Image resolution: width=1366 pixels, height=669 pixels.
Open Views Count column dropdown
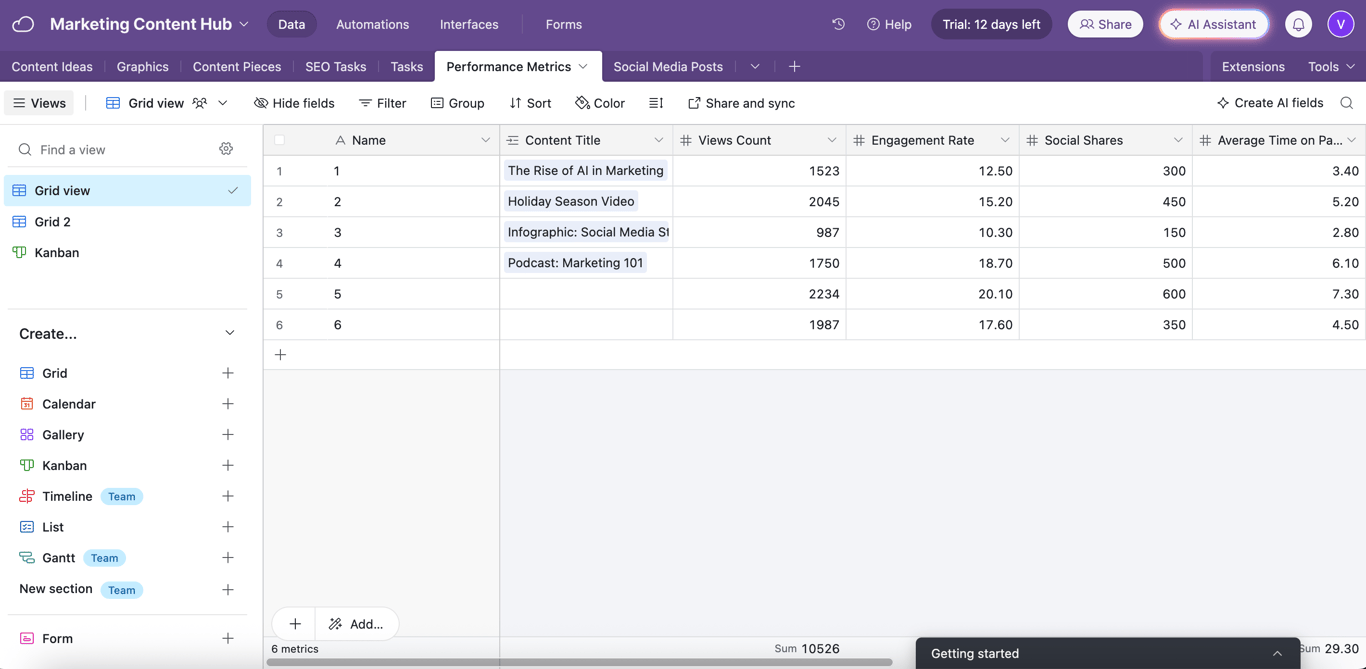(x=831, y=140)
